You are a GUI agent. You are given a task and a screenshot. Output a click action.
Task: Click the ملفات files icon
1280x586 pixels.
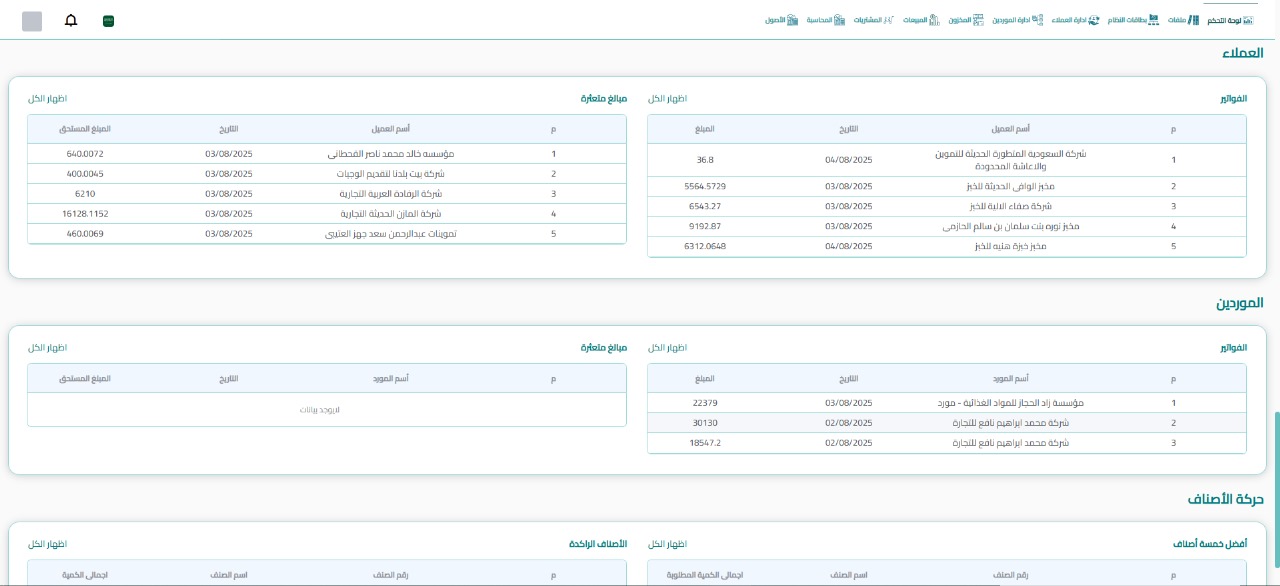pyautogui.click(x=1193, y=20)
